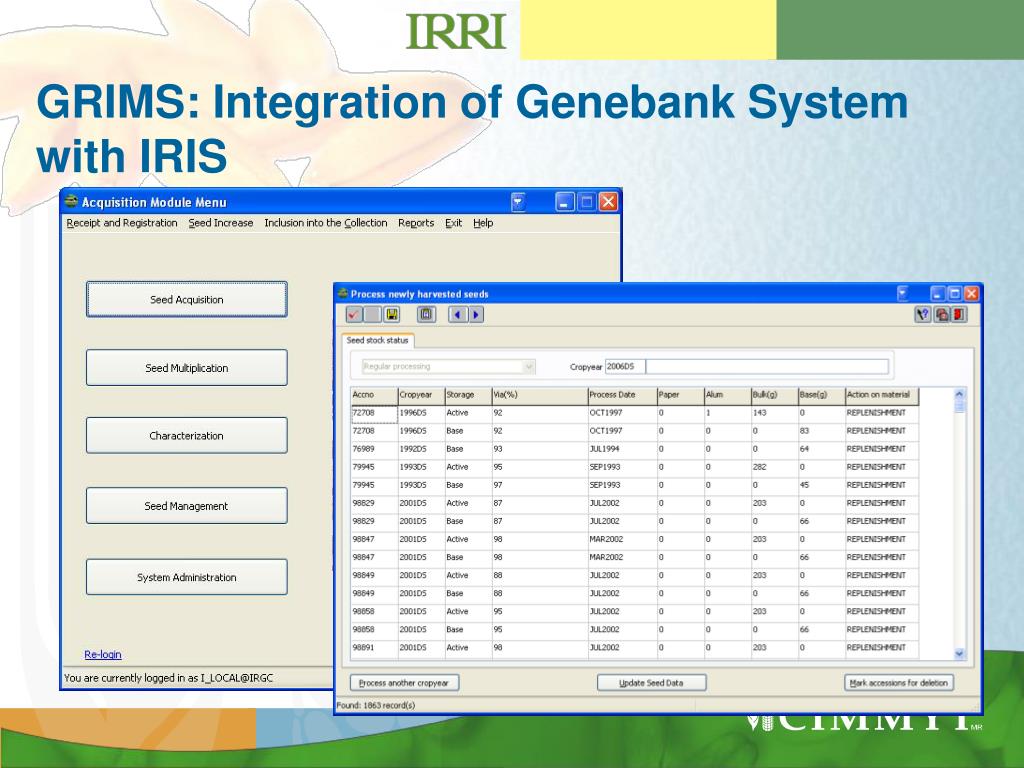
Task: Click the long empty field beside Cropyear
Action: (767, 366)
